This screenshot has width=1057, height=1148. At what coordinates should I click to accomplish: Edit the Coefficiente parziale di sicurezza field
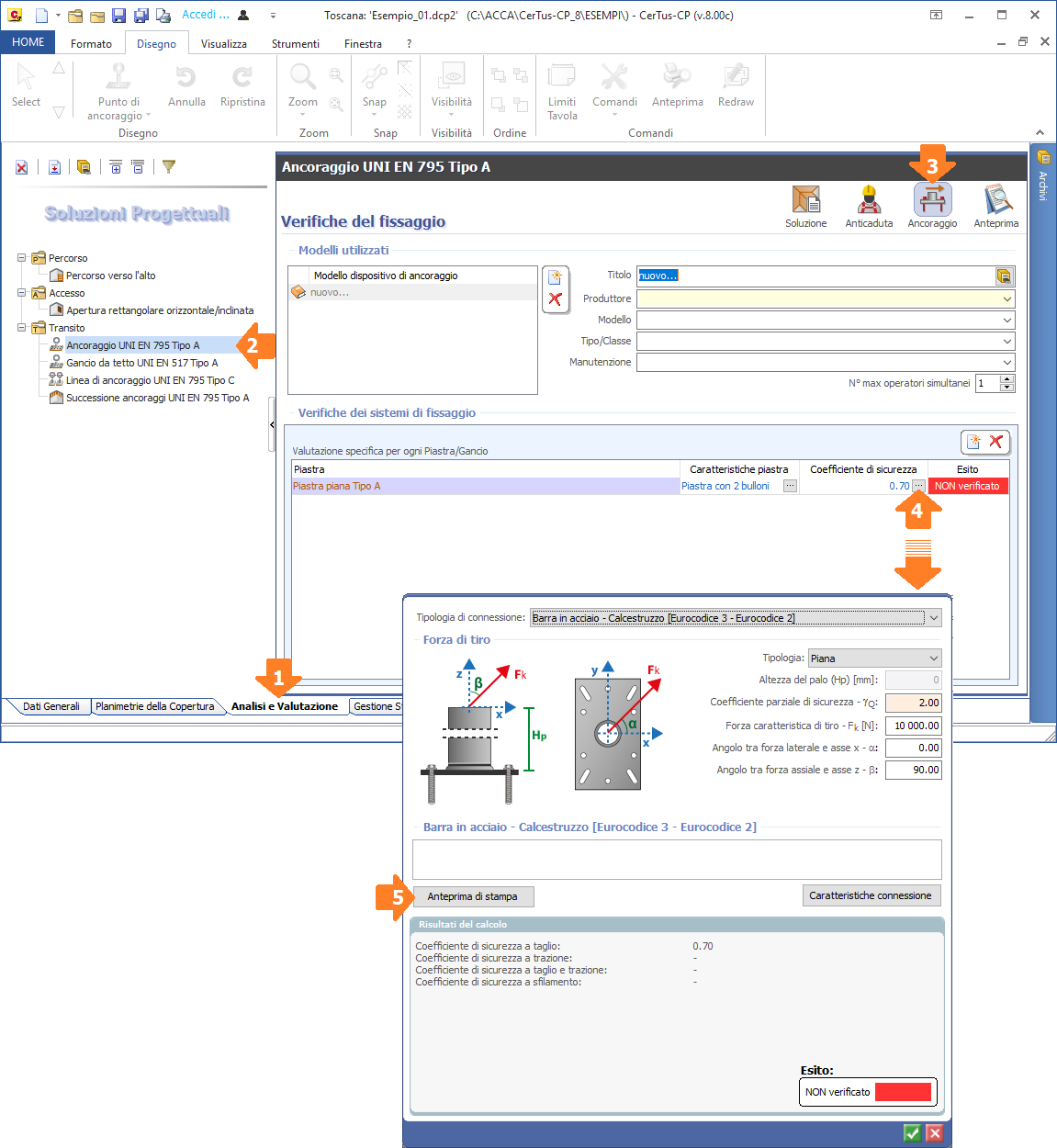(914, 703)
